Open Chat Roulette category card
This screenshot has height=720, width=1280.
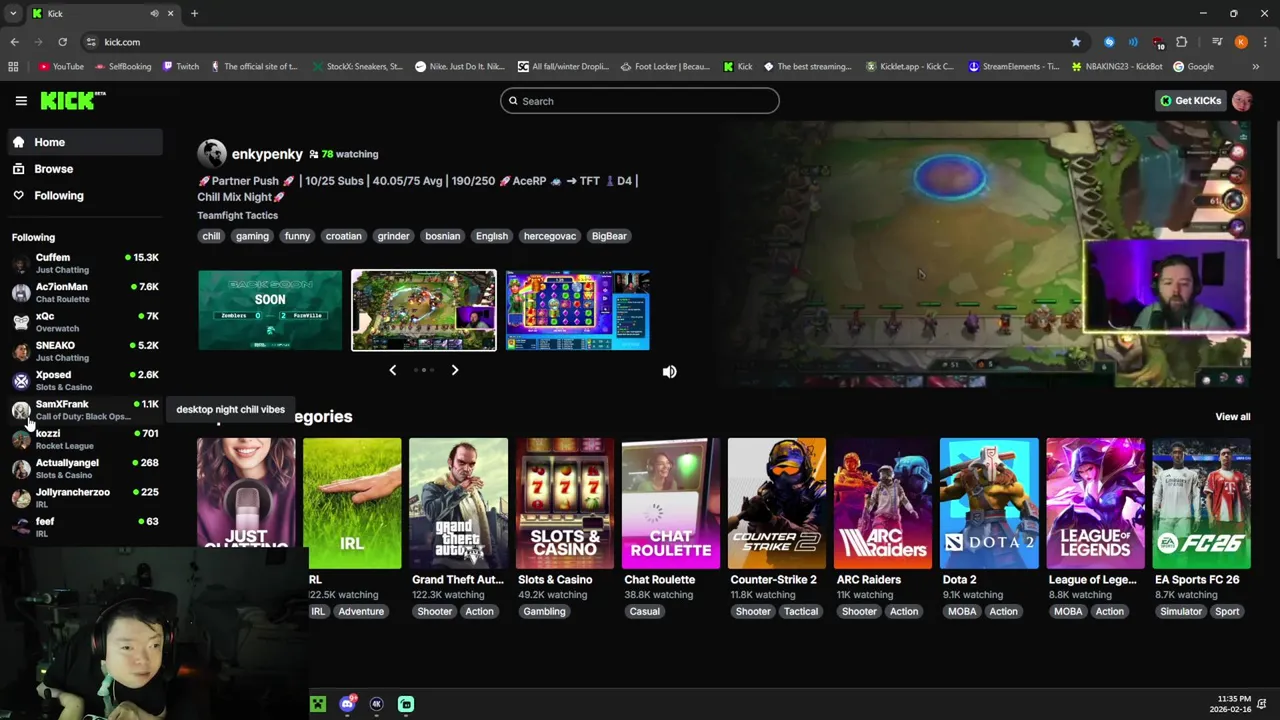point(671,526)
